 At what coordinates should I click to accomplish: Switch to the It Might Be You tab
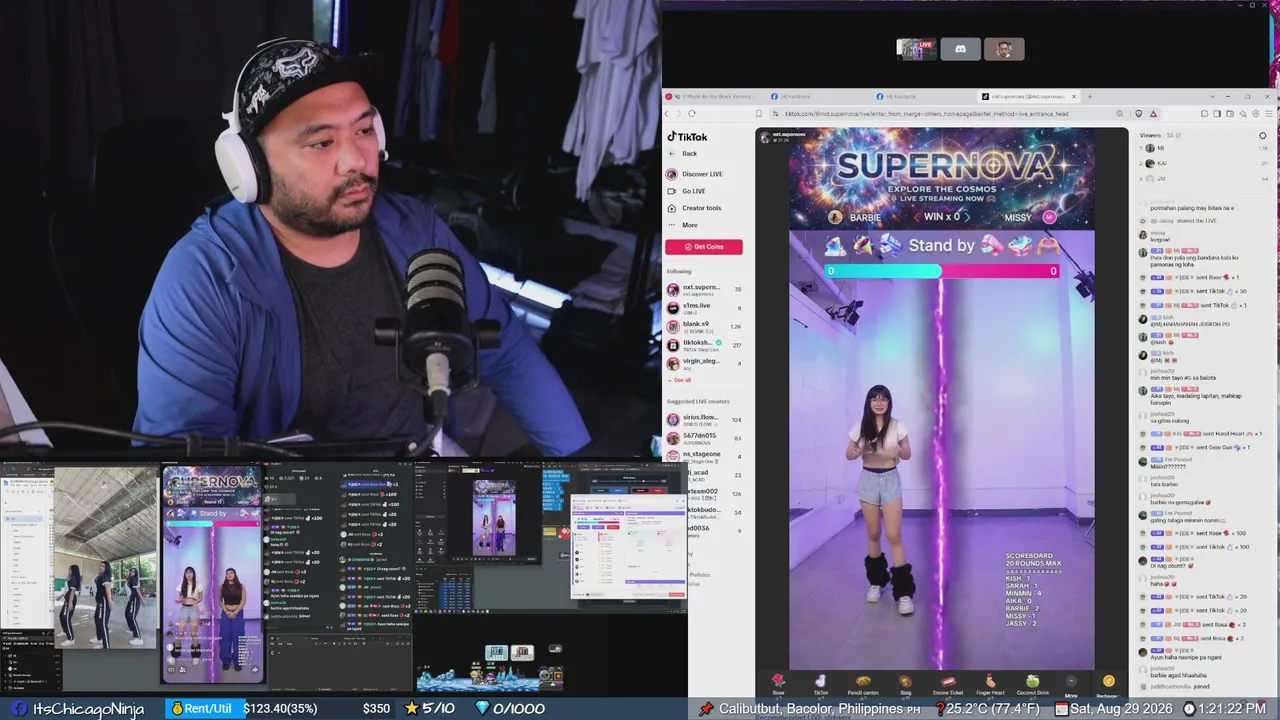click(x=713, y=97)
